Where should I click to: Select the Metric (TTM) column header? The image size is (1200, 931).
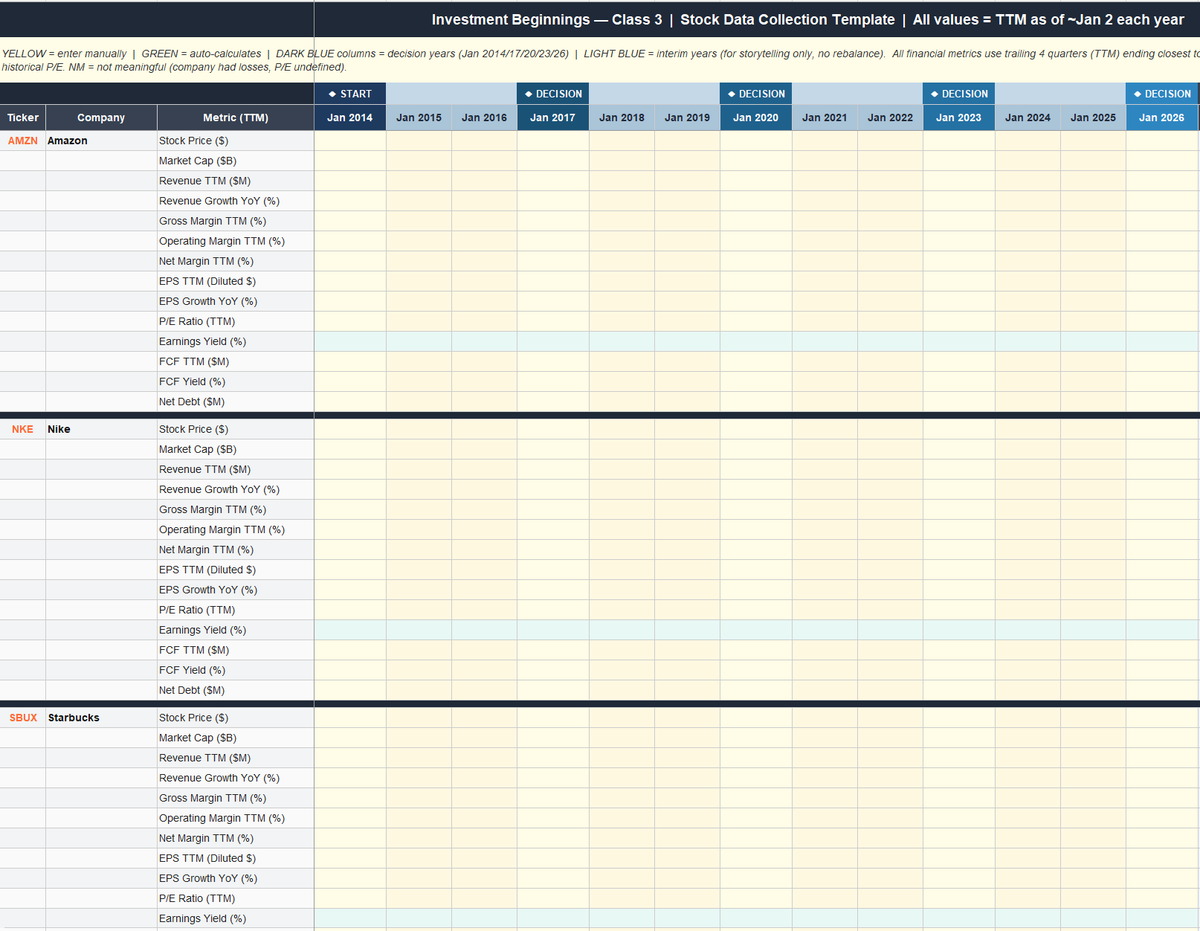(x=235, y=118)
